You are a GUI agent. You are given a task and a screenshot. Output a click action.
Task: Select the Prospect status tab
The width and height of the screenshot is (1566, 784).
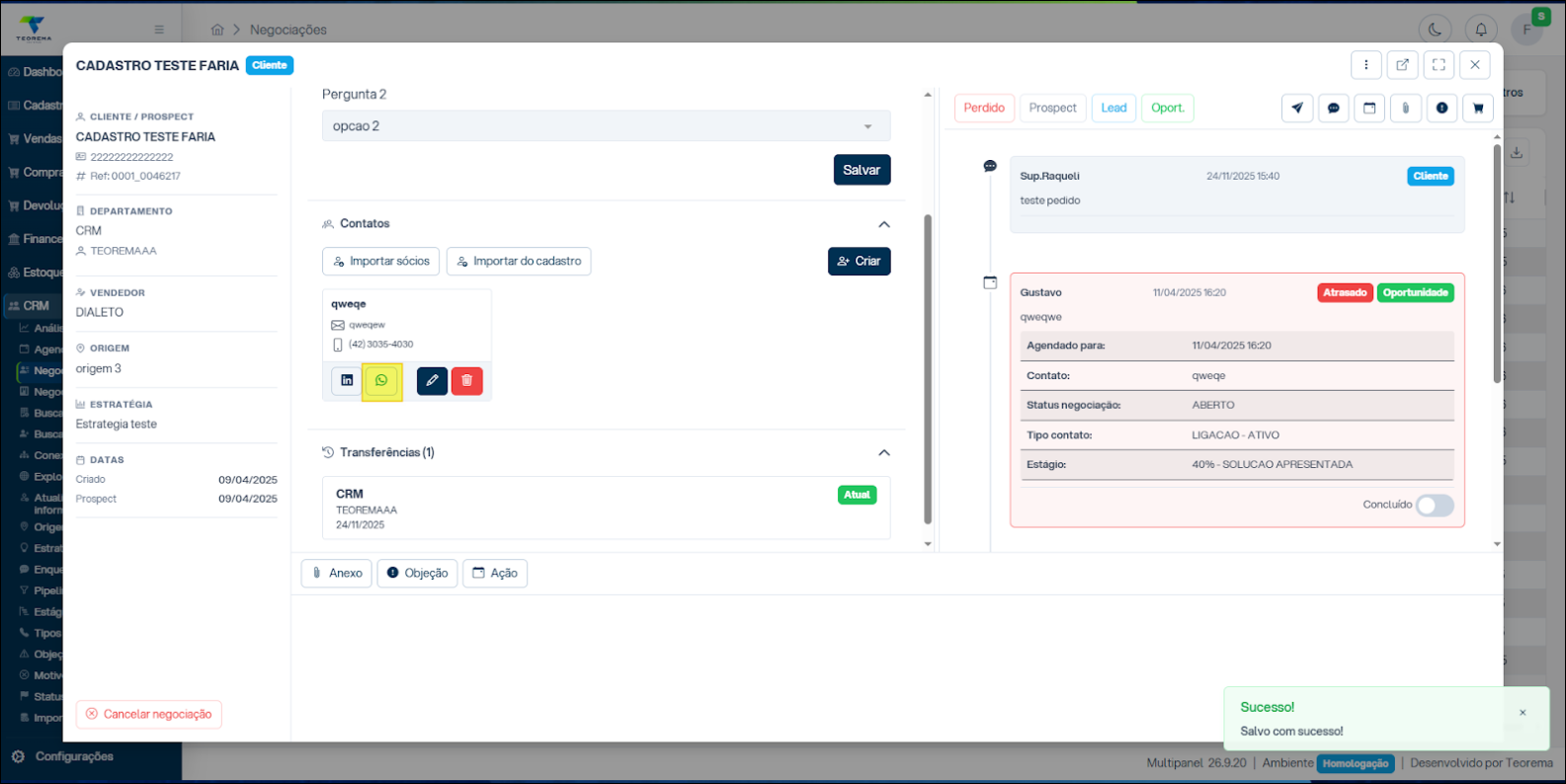coord(1052,108)
